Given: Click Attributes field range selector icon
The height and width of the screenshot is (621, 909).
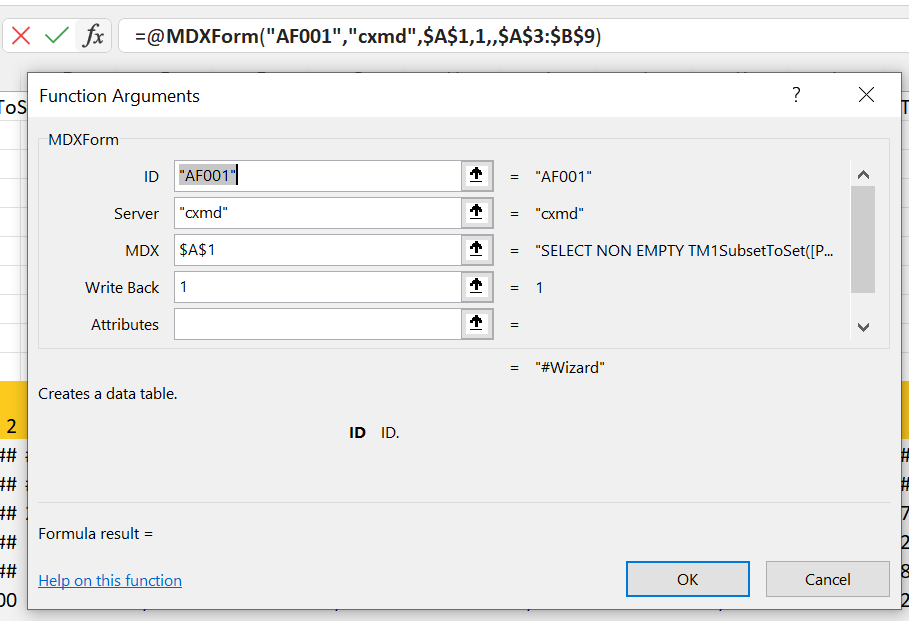Looking at the screenshot, I should [476, 324].
